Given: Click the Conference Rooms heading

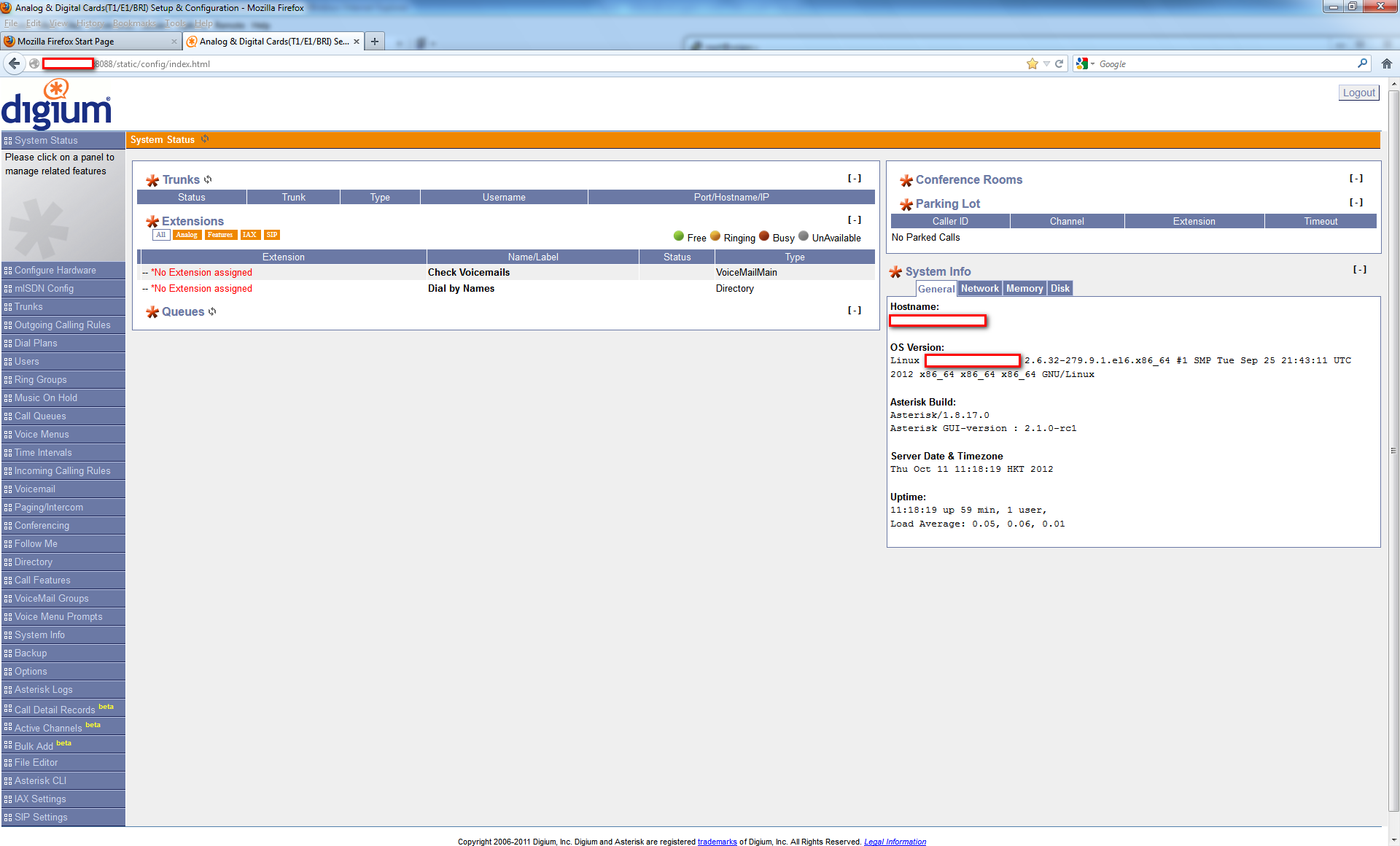Looking at the screenshot, I should click(x=968, y=179).
